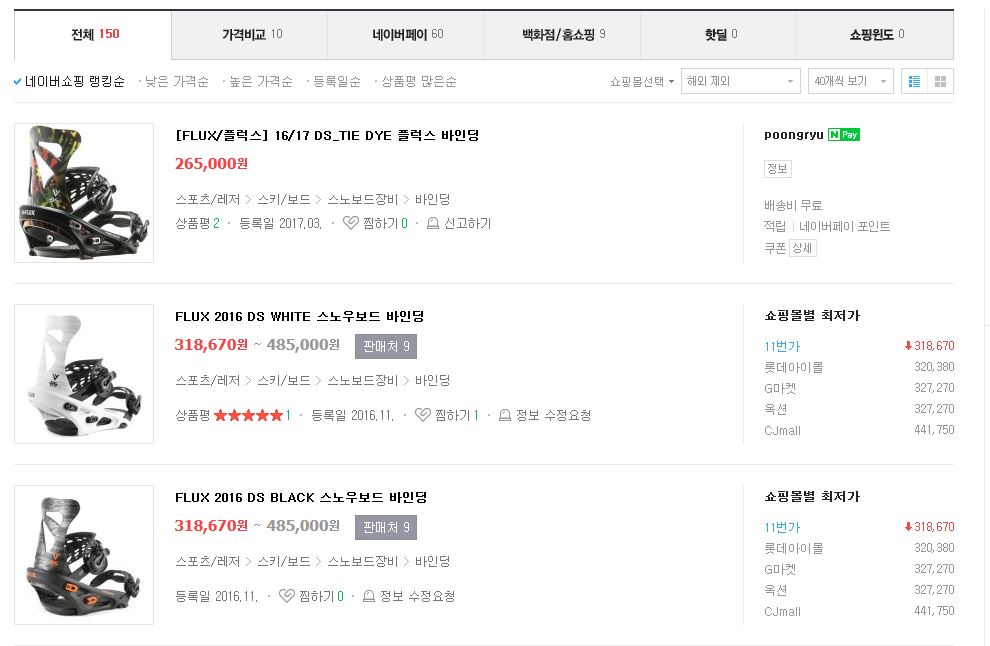Click 스키/보드 category in DS WHITE listing
990x646 pixels.
(283, 380)
